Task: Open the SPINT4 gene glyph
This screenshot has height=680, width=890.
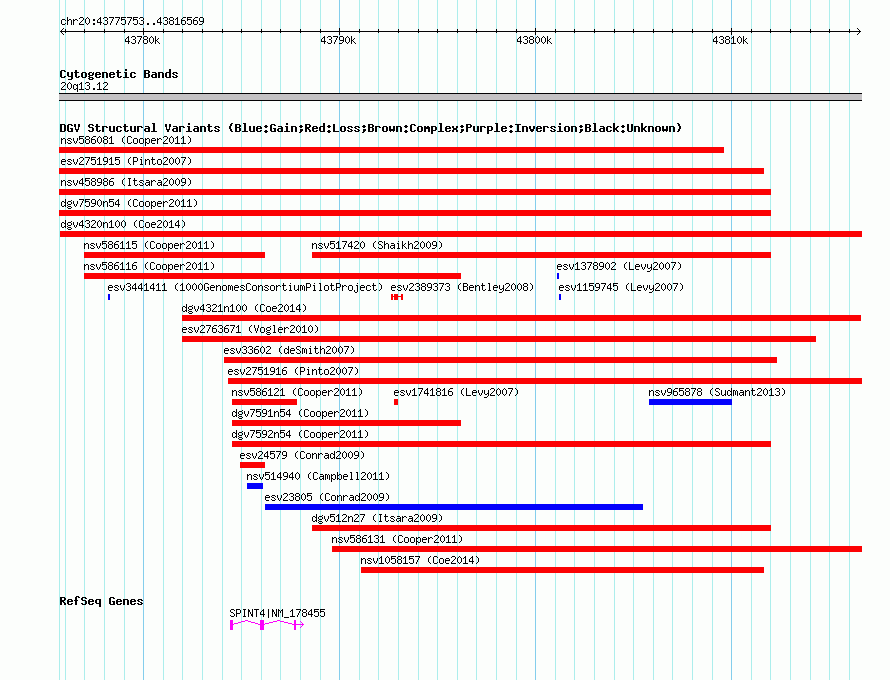Action: (x=267, y=625)
